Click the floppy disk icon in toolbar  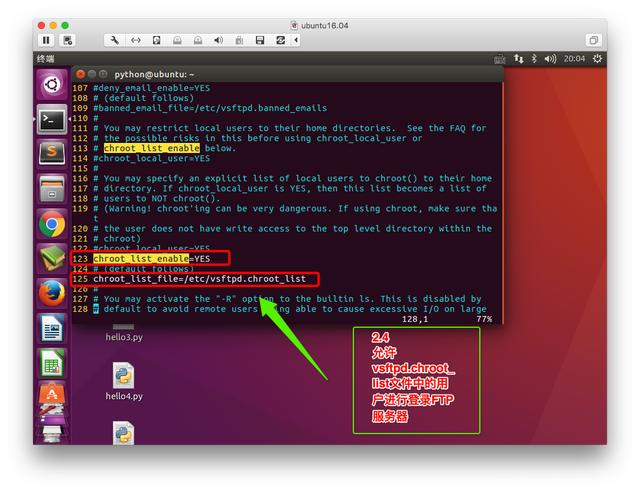point(260,40)
